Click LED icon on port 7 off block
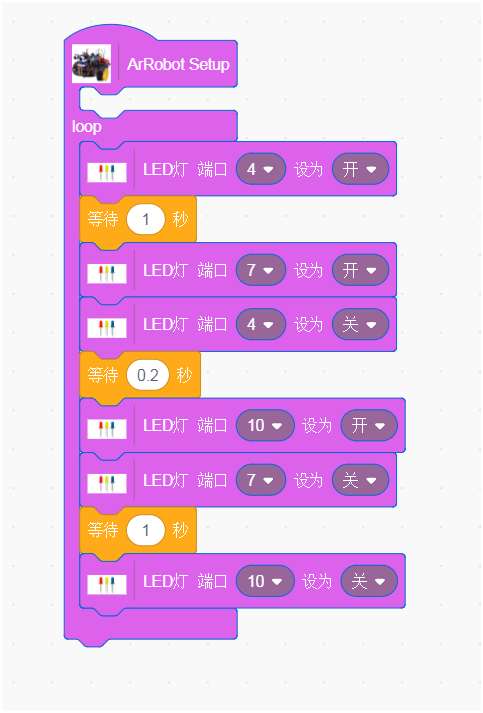This screenshot has width=483, height=713. [x=107, y=483]
